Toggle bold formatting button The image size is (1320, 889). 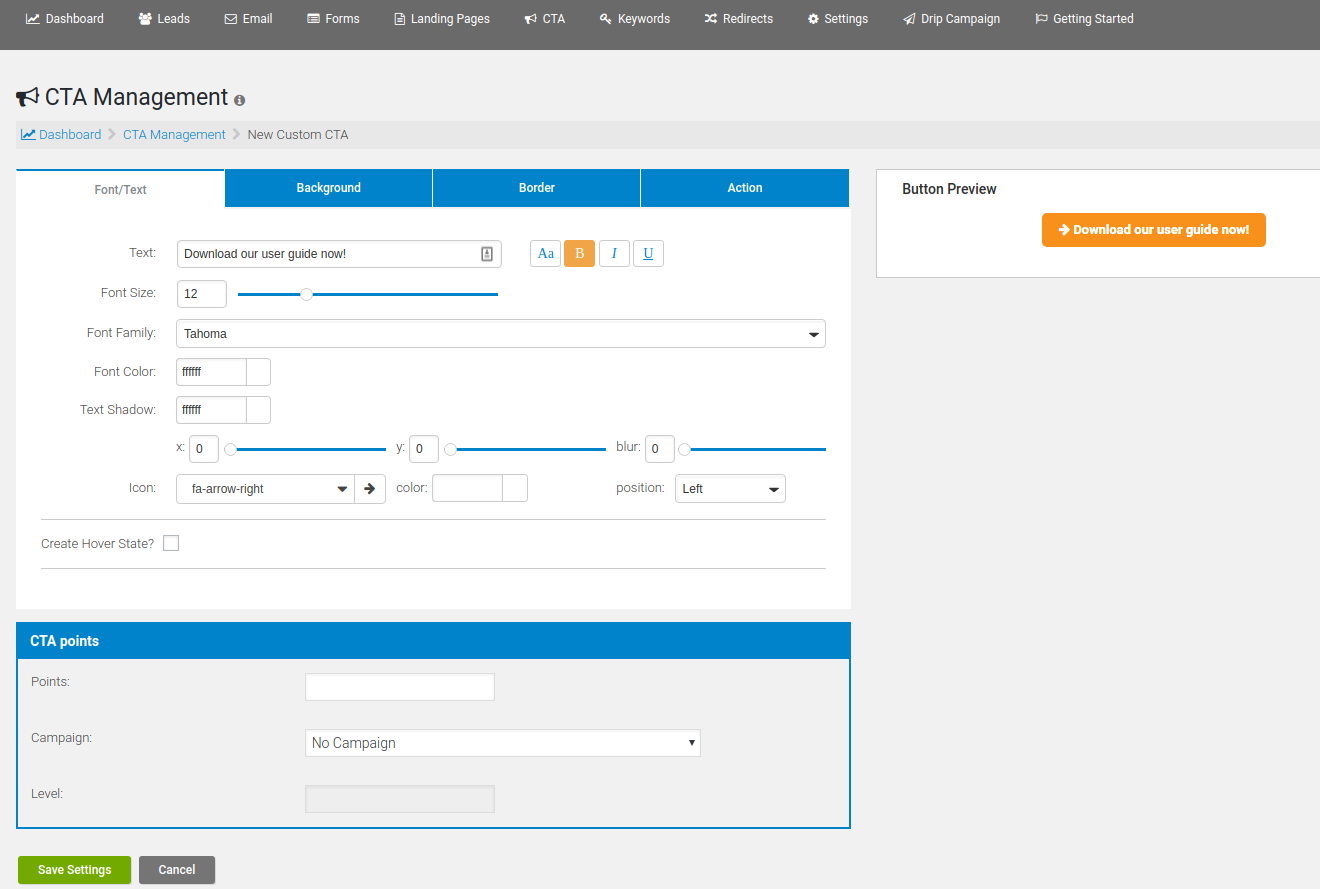pyautogui.click(x=579, y=254)
